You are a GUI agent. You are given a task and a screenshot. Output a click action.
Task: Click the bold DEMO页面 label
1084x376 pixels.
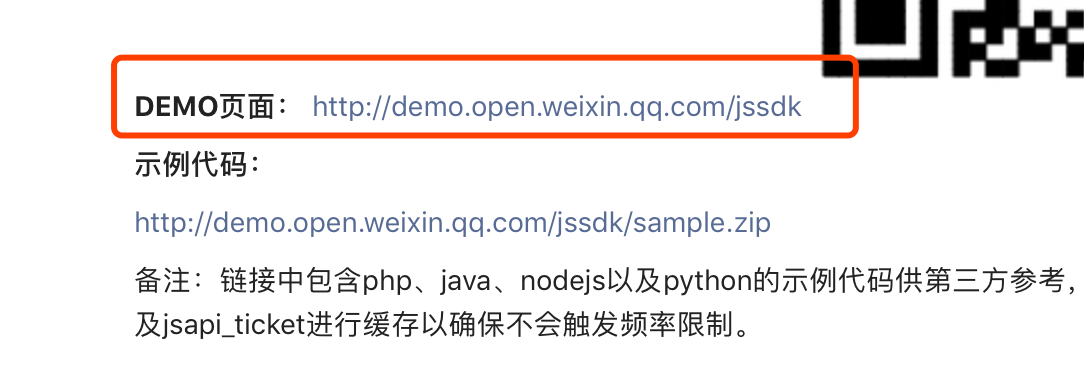(x=214, y=107)
